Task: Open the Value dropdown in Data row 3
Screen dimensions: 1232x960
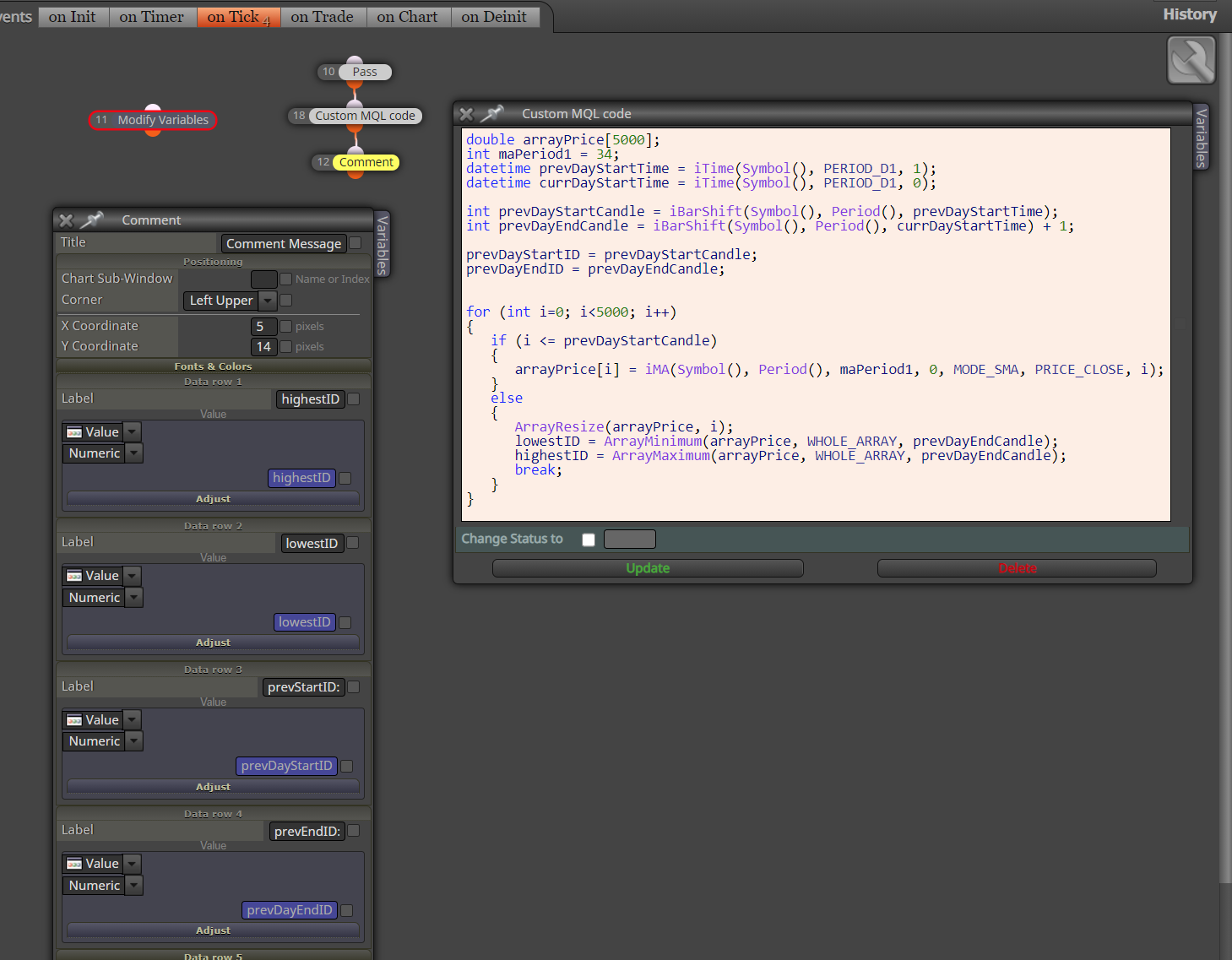Action: click(x=132, y=720)
